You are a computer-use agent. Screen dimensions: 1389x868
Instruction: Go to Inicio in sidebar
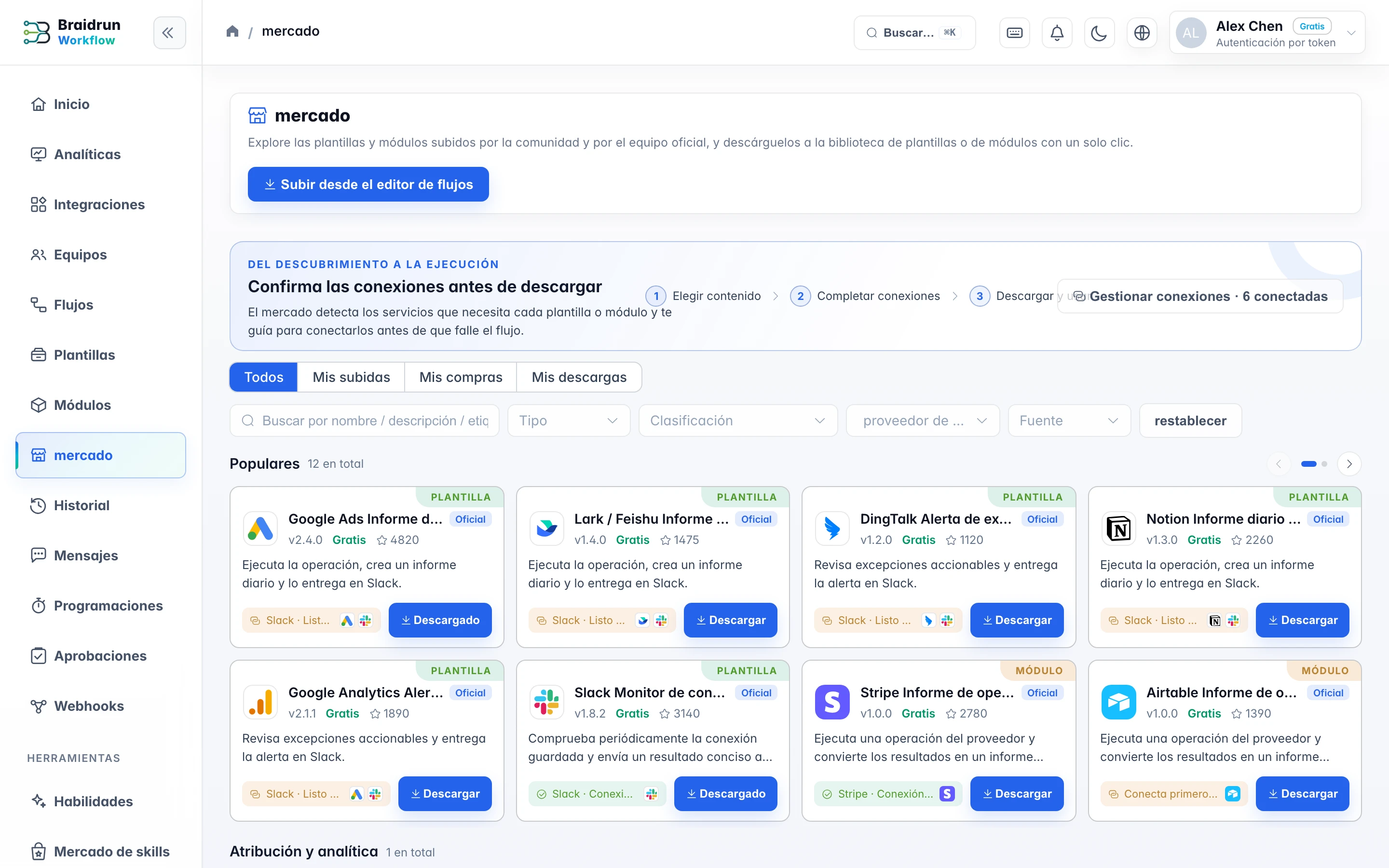pos(100,104)
